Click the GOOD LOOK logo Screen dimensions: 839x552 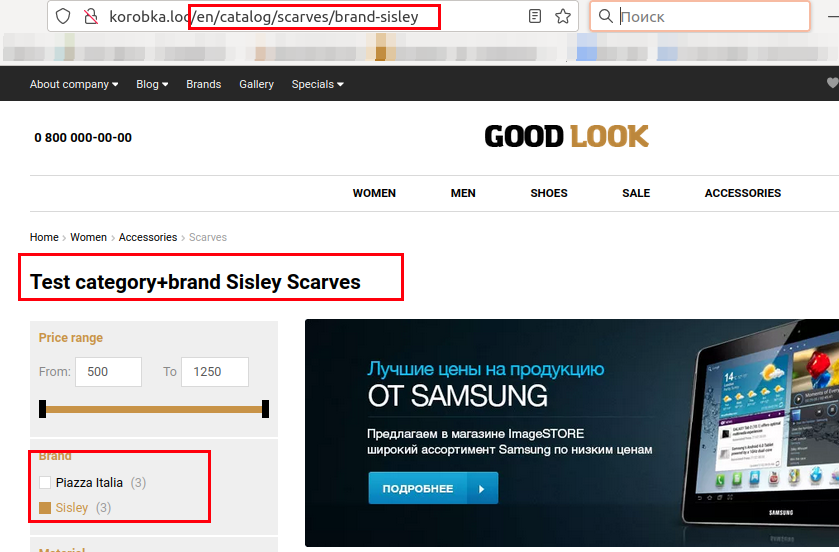567,136
